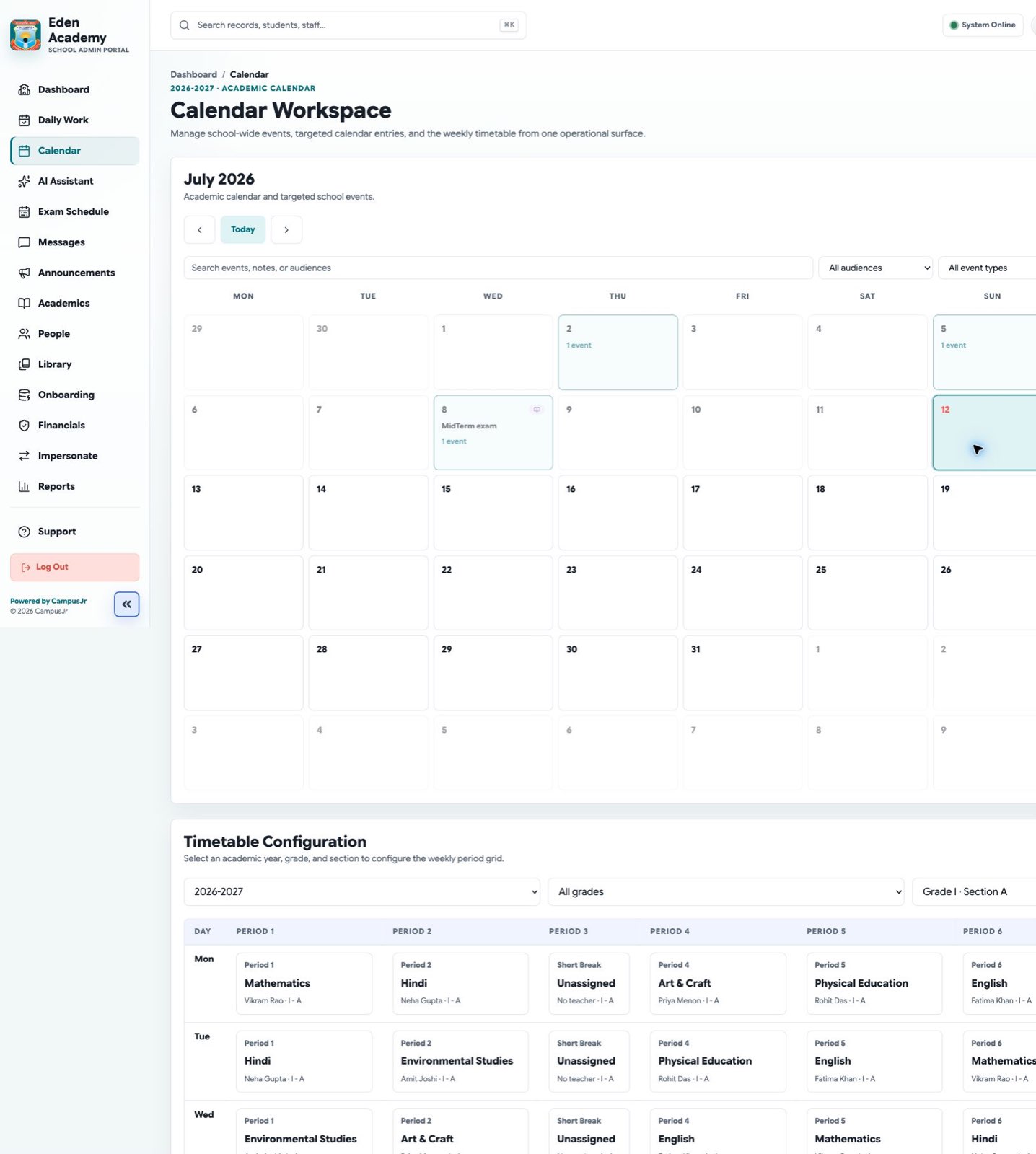This screenshot has width=1036, height=1154.
Task: Click the Daily Work sidebar icon
Action: (24, 120)
